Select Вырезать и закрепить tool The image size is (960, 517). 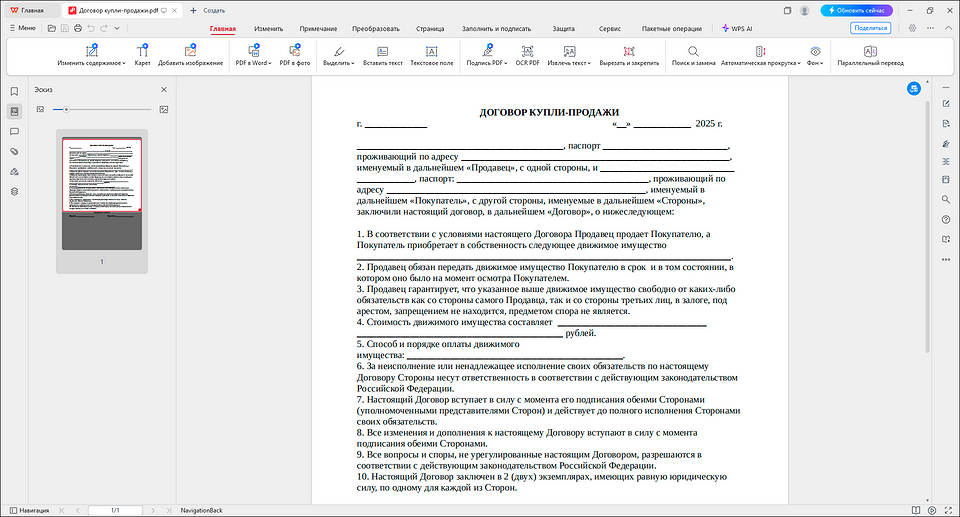pyautogui.click(x=629, y=55)
